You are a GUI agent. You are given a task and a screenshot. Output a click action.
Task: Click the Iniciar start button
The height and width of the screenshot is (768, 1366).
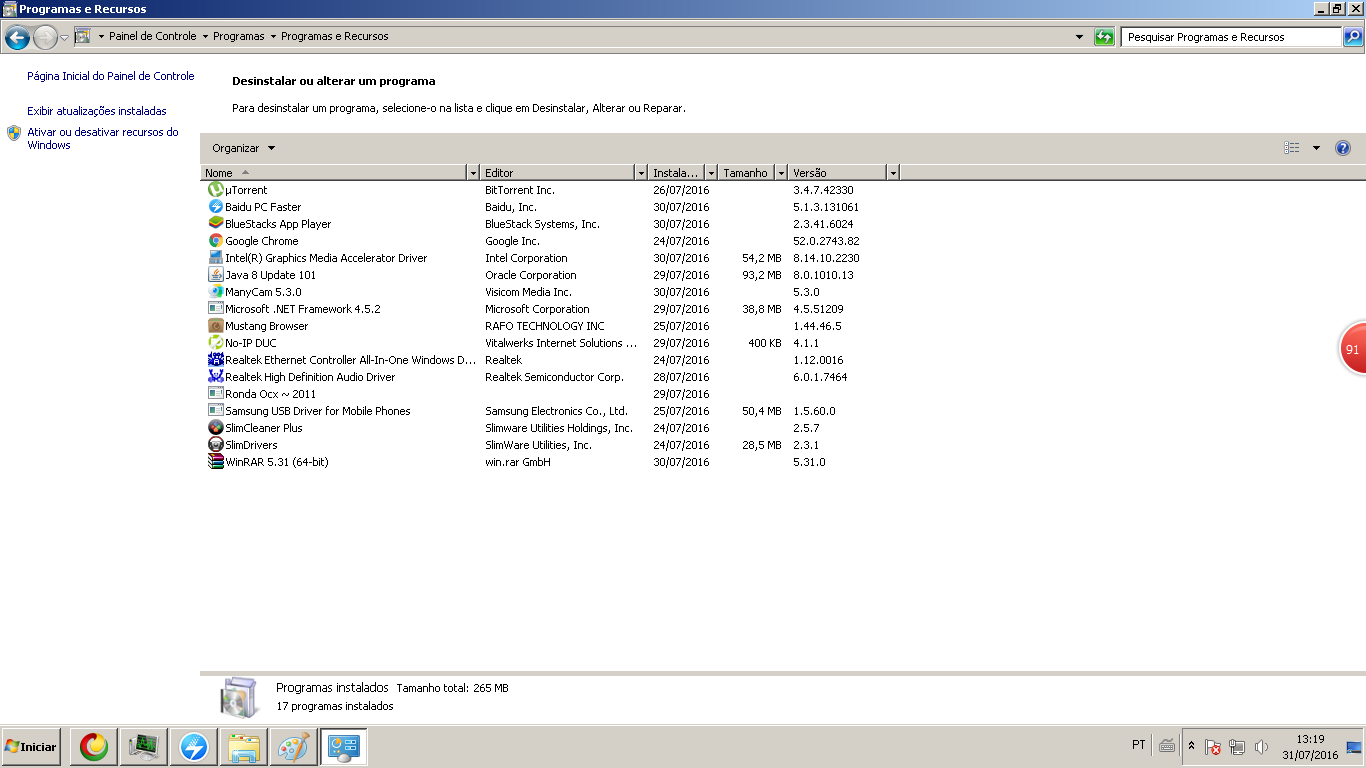(x=31, y=746)
